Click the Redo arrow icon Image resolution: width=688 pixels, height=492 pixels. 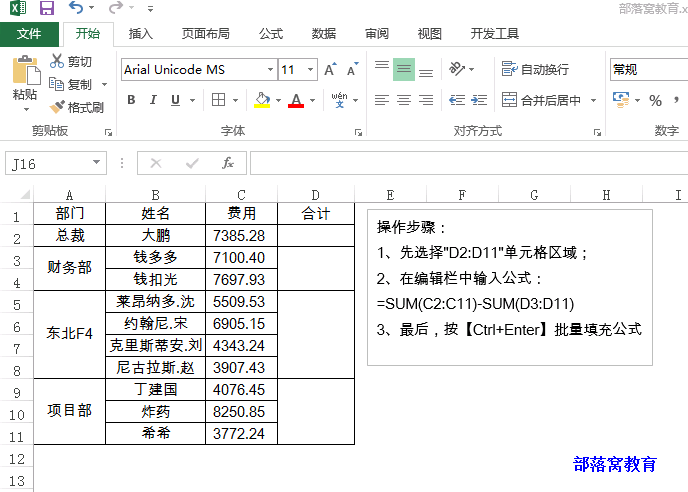tap(115, 7)
